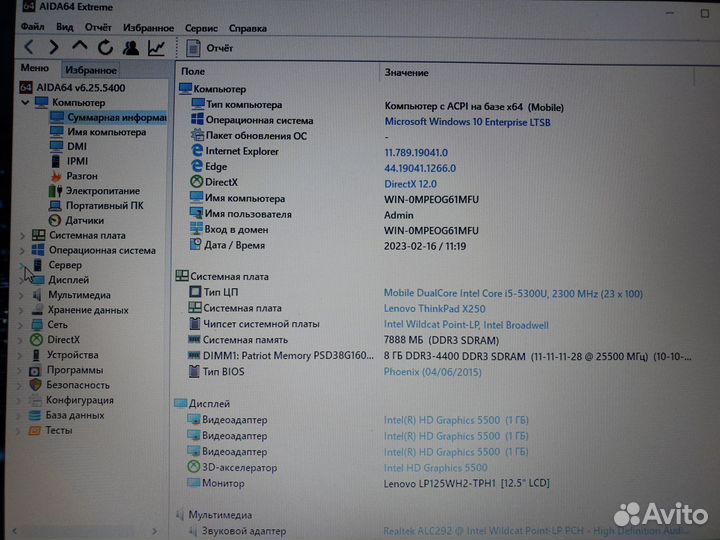Expand the Системная плата tree node

click(x=22, y=236)
